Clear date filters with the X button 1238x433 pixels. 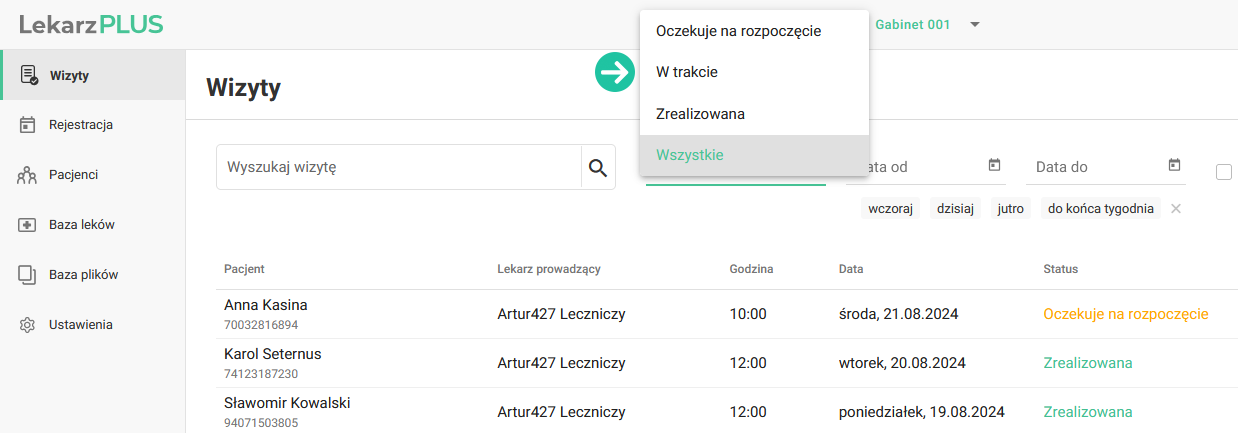click(x=1176, y=209)
